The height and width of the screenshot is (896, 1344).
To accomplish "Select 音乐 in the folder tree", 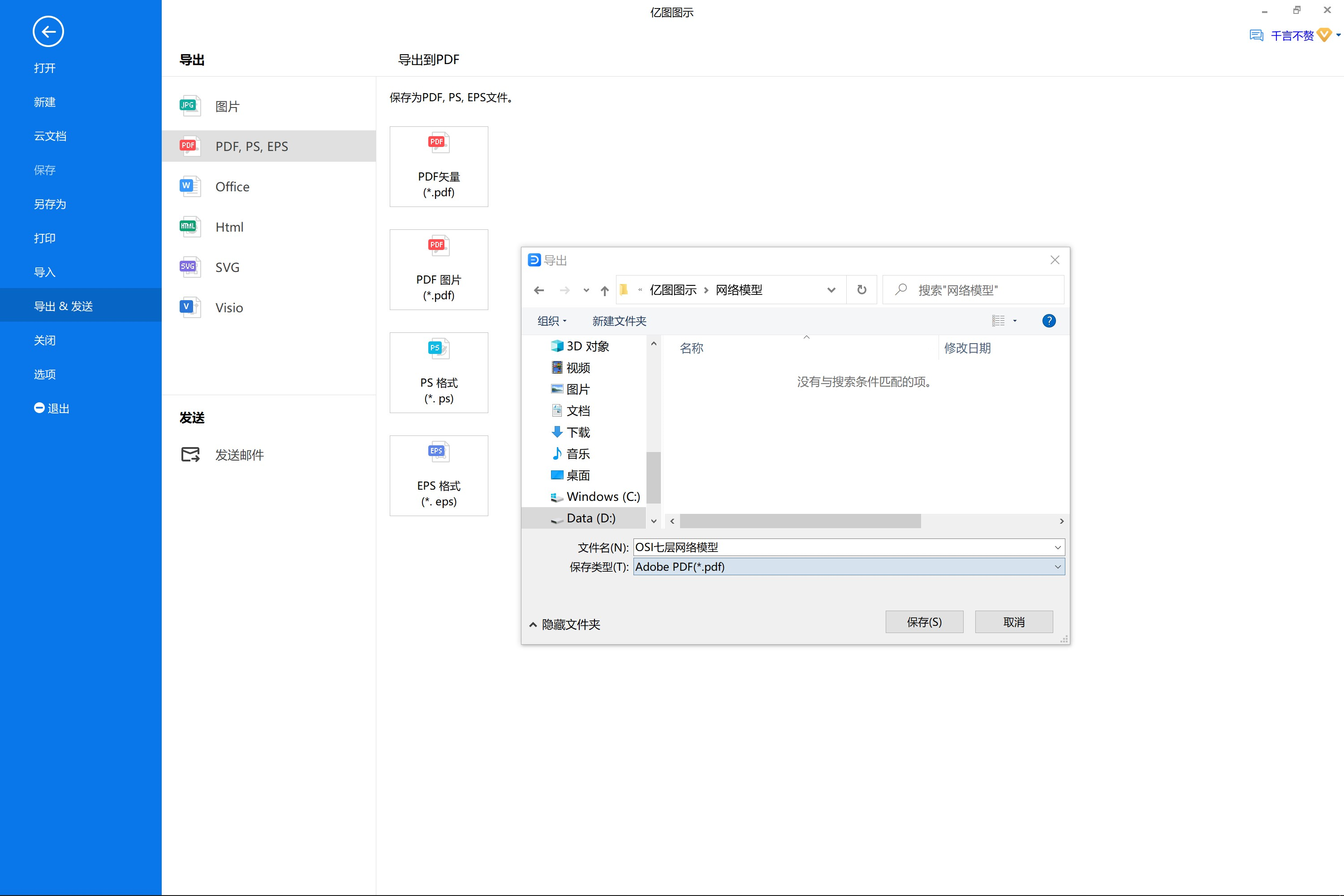I will (570, 454).
